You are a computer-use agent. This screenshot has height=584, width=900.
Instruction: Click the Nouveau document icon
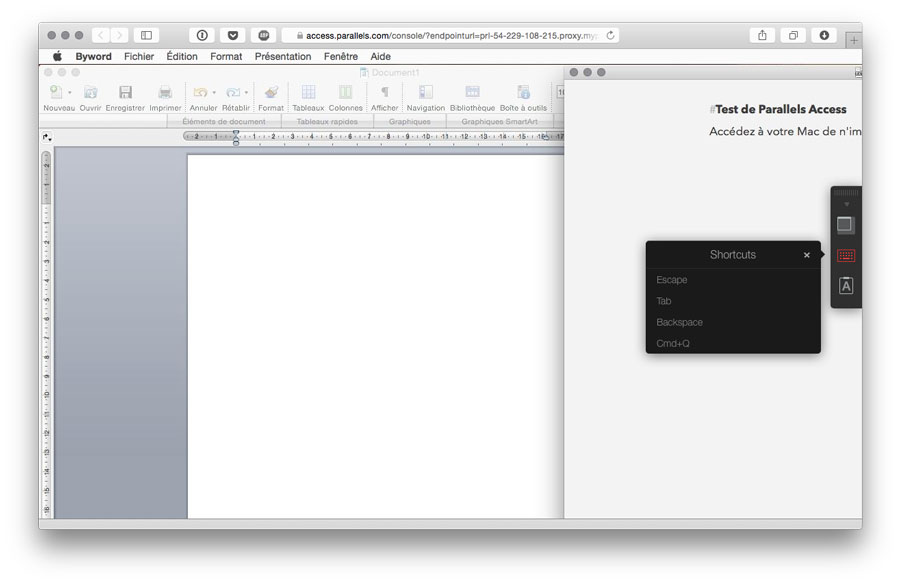[x=56, y=92]
